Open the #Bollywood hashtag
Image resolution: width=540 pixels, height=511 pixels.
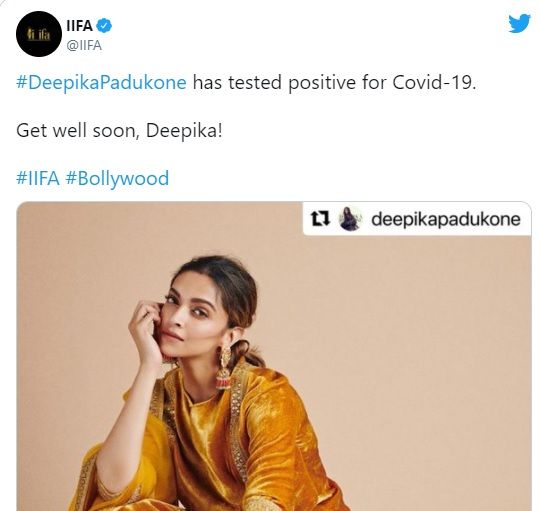pyautogui.click(x=117, y=178)
